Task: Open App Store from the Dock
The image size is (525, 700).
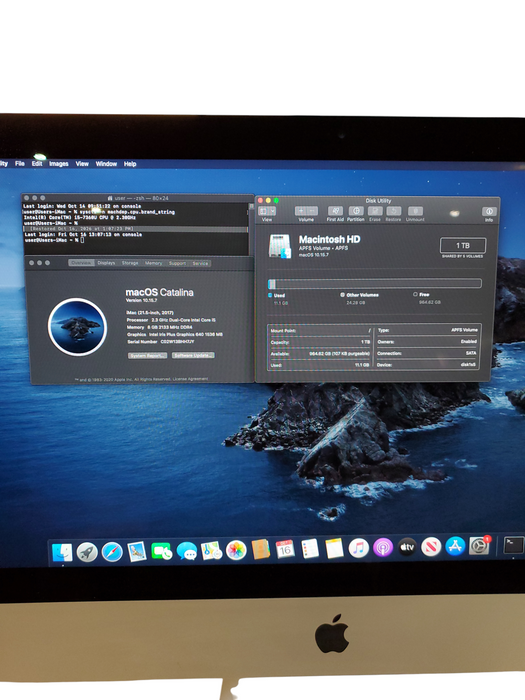Action: [x=455, y=546]
